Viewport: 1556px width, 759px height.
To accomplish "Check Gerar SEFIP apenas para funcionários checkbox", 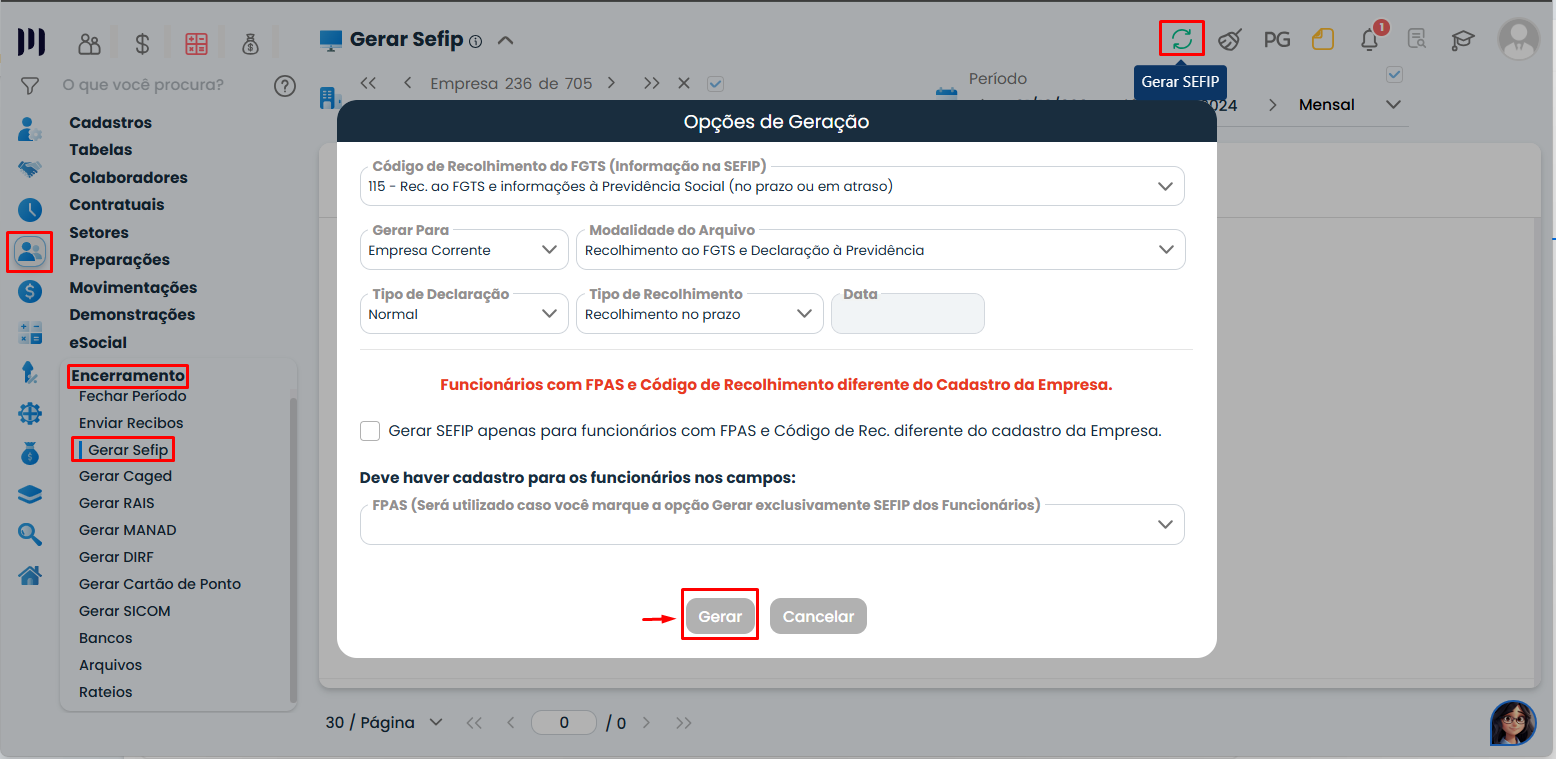I will point(370,431).
